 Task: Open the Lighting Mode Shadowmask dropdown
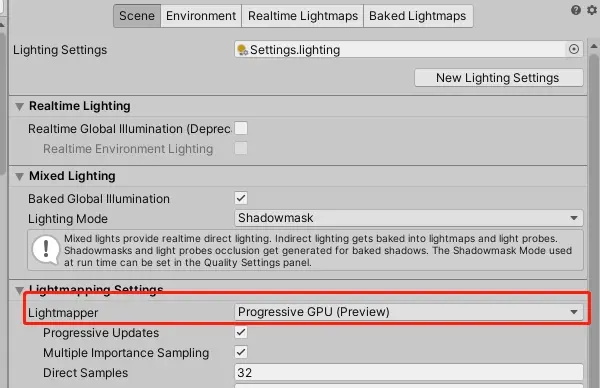[409, 218]
